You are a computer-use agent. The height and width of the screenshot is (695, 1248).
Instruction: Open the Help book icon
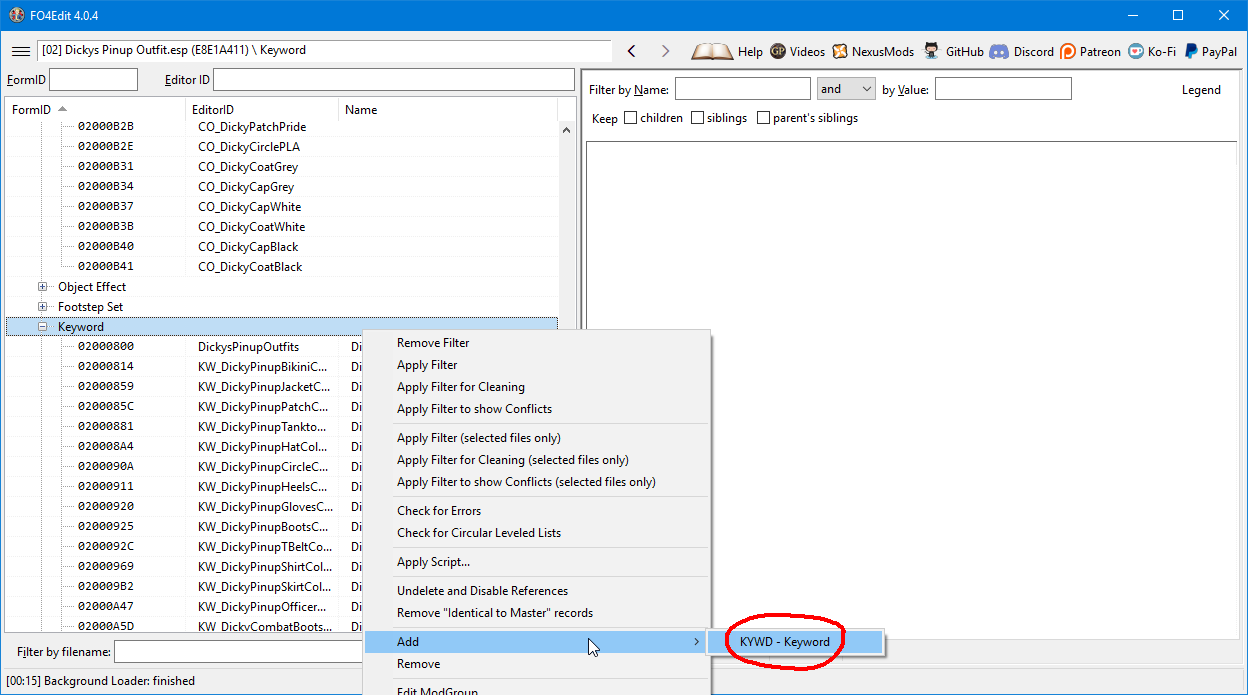point(712,51)
